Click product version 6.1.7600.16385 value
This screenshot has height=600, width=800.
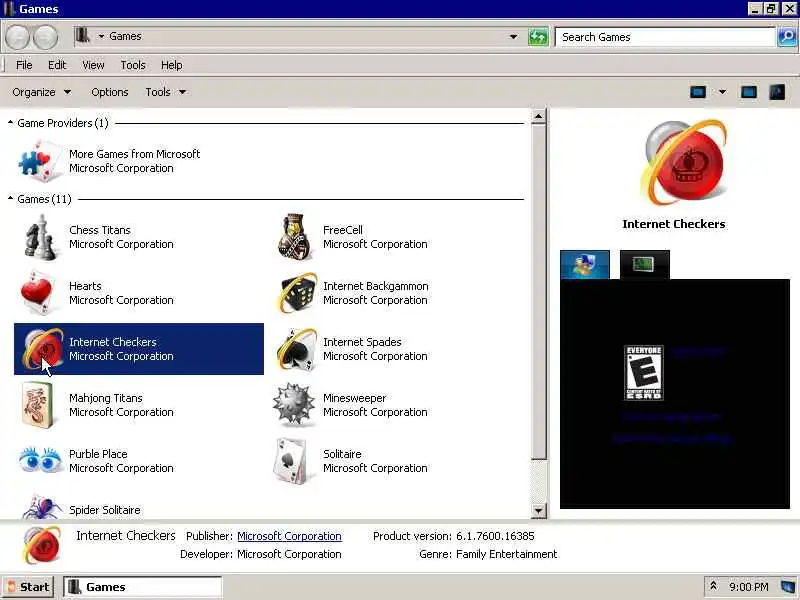(x=495, y=536)
